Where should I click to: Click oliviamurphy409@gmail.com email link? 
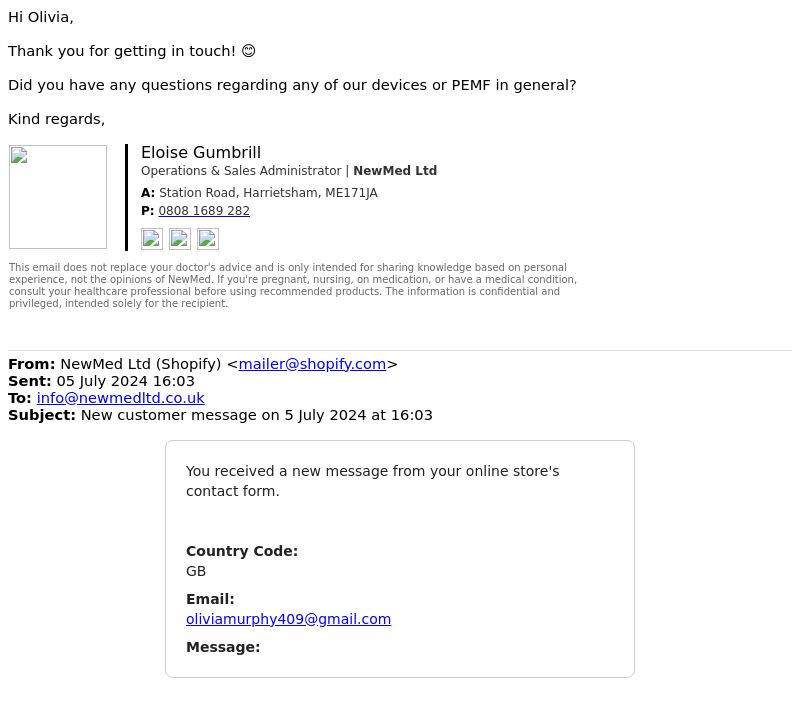[x=288, y=619]
